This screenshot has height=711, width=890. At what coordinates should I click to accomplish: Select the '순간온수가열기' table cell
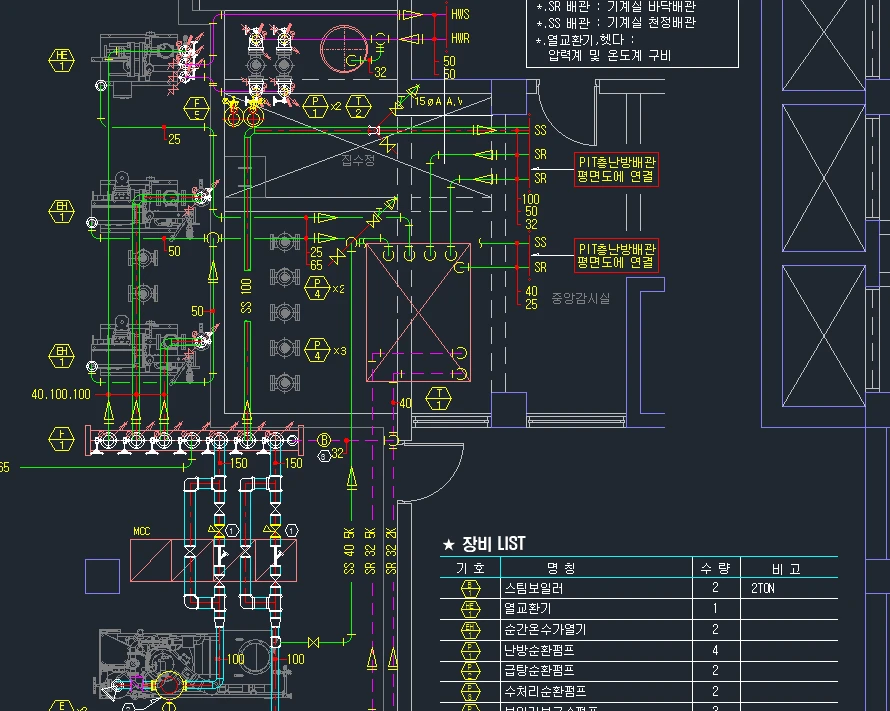pos(545,629)
